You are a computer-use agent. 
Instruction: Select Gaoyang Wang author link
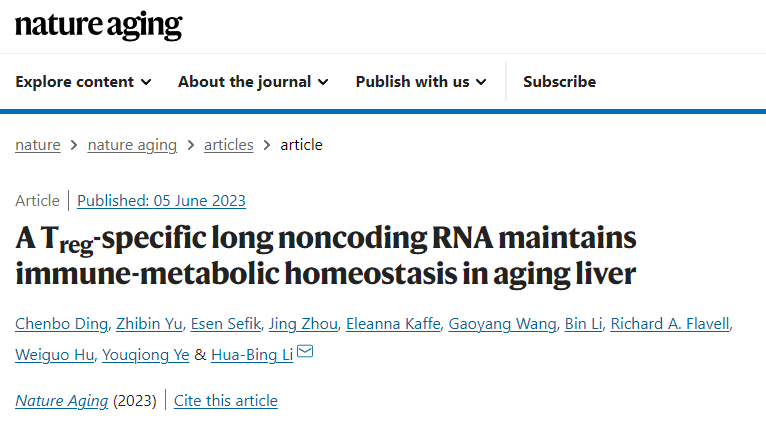[502, 324]
